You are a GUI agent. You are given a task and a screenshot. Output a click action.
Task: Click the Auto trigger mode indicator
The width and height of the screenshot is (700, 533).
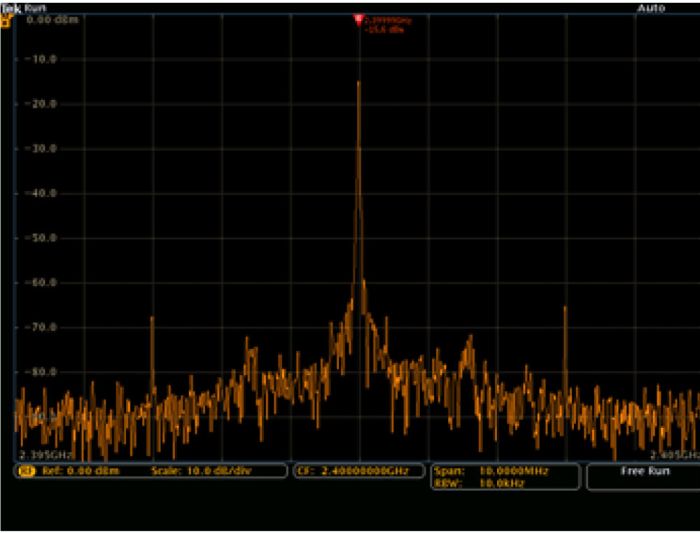651,8
